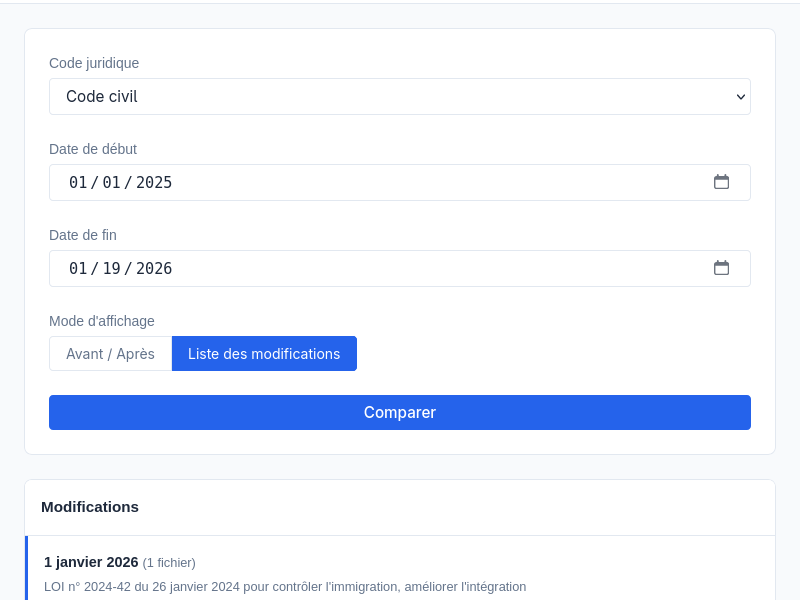Select the month segment in Date de début
800x600 pixels.
coord(78,182)
